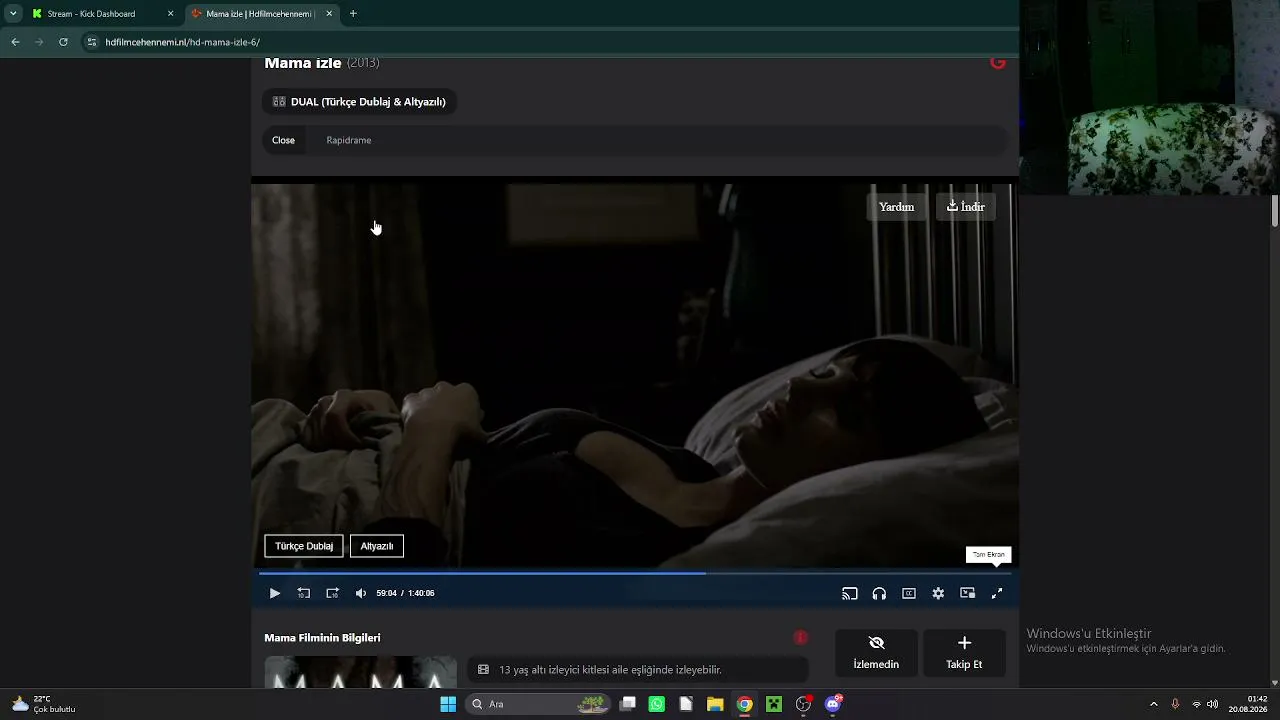1280x720 pixels.
Task: Open the Yardım help button
Action: pos(896,207)
